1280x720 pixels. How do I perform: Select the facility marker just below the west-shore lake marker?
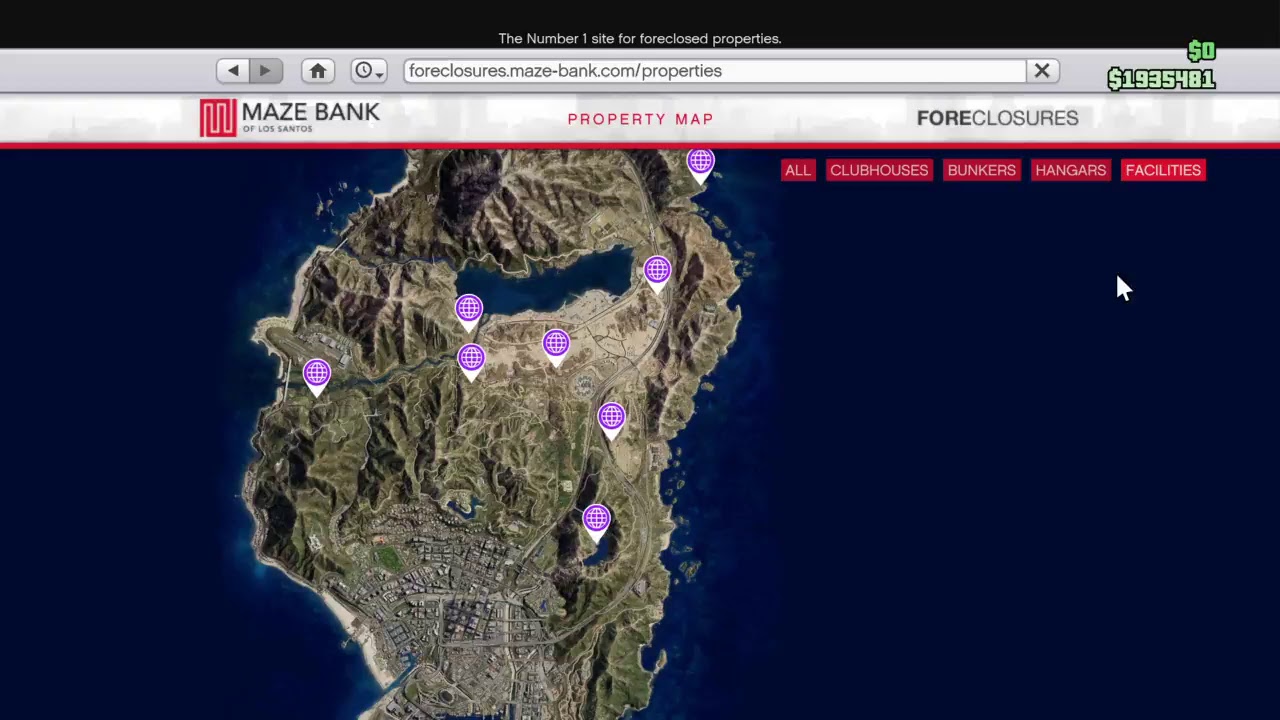pyautogui.click(x=471, y=362)
